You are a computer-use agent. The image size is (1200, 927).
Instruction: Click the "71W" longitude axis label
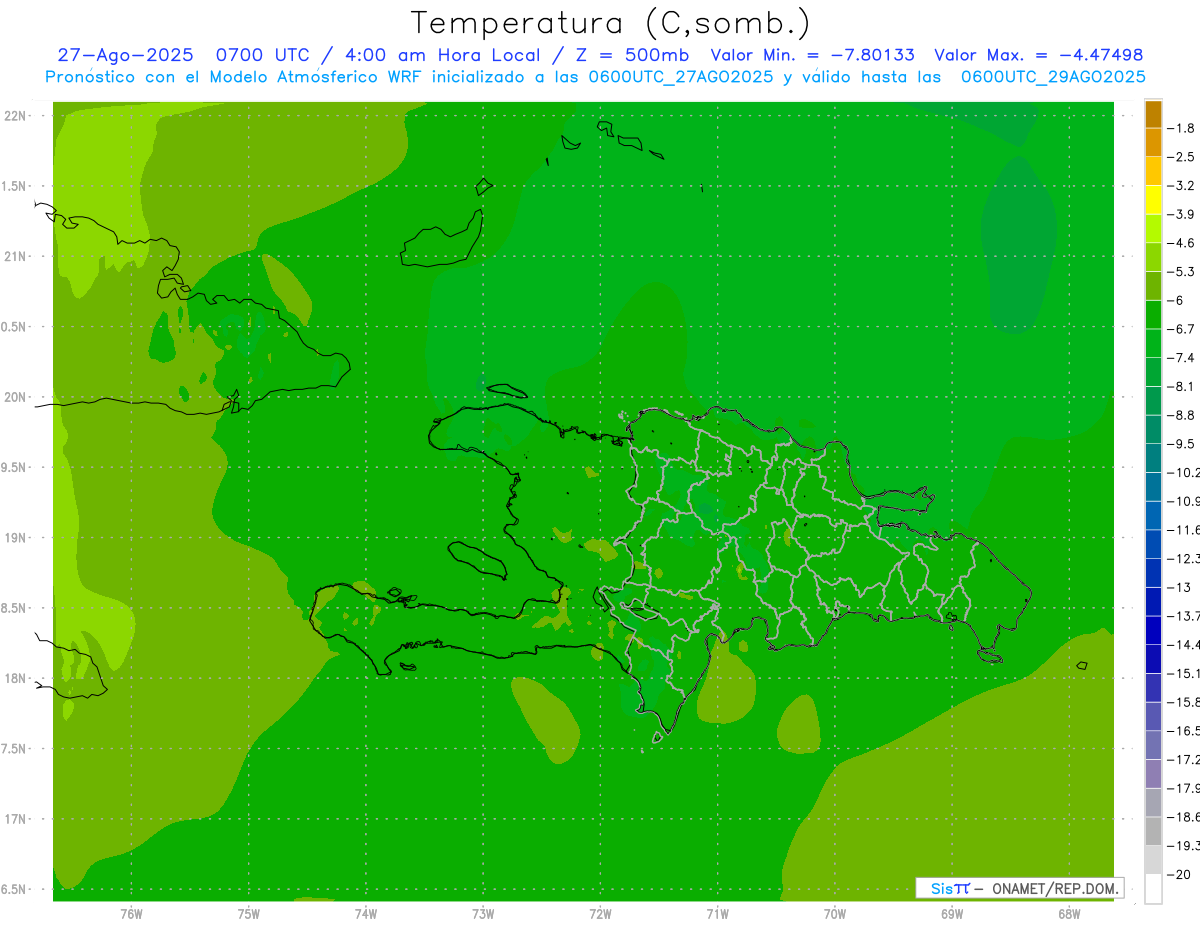click(717, 914)
